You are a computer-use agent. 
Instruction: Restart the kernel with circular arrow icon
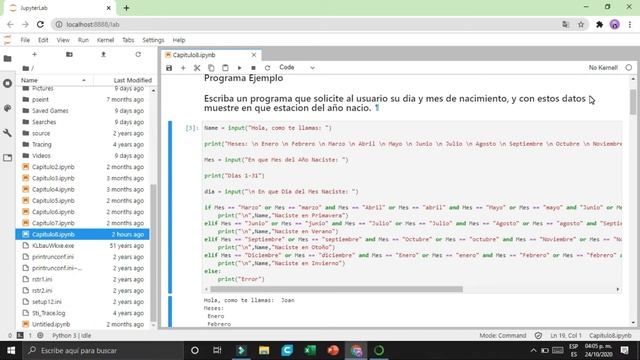click(x=267, y=68)
